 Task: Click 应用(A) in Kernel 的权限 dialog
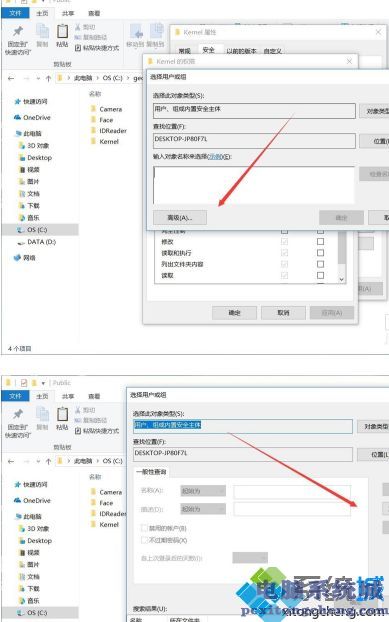pyautogui.click(x=332, y=313)
